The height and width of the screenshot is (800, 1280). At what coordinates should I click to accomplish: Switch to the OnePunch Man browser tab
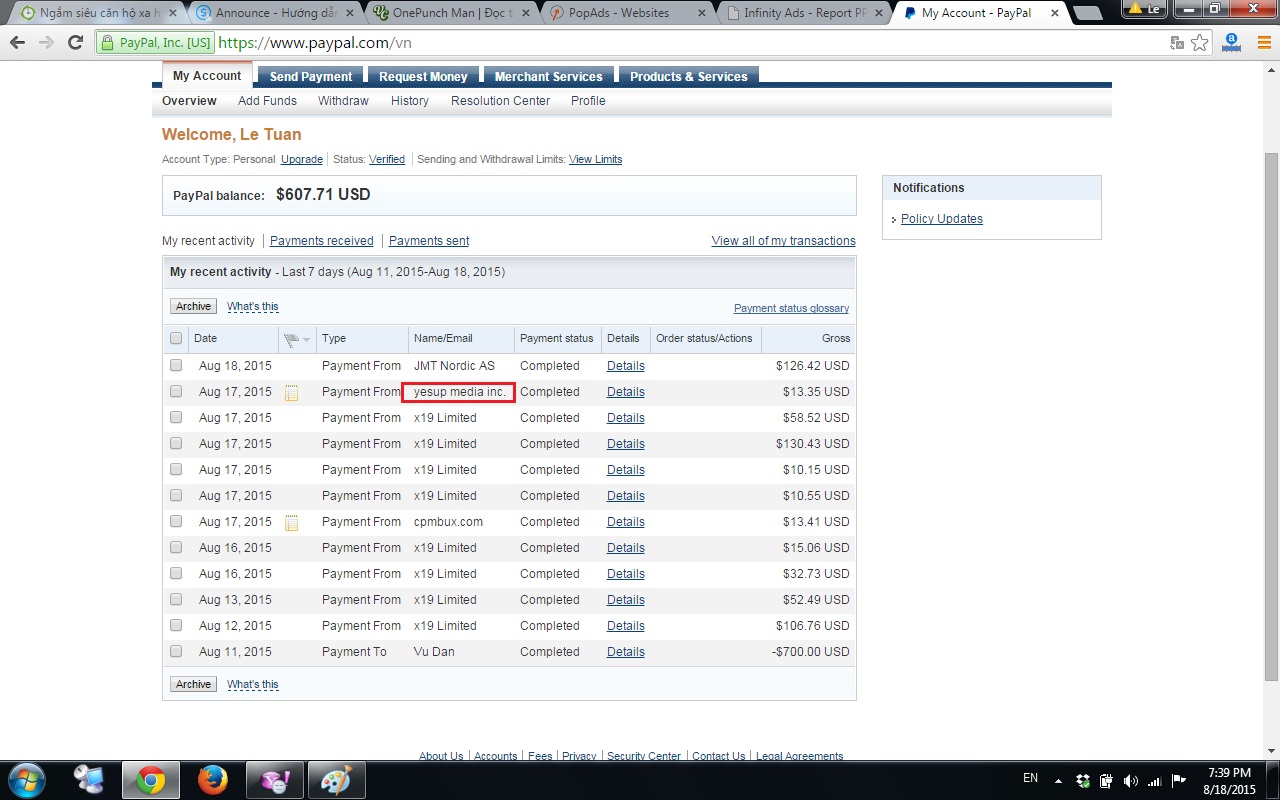click(454, 13)
